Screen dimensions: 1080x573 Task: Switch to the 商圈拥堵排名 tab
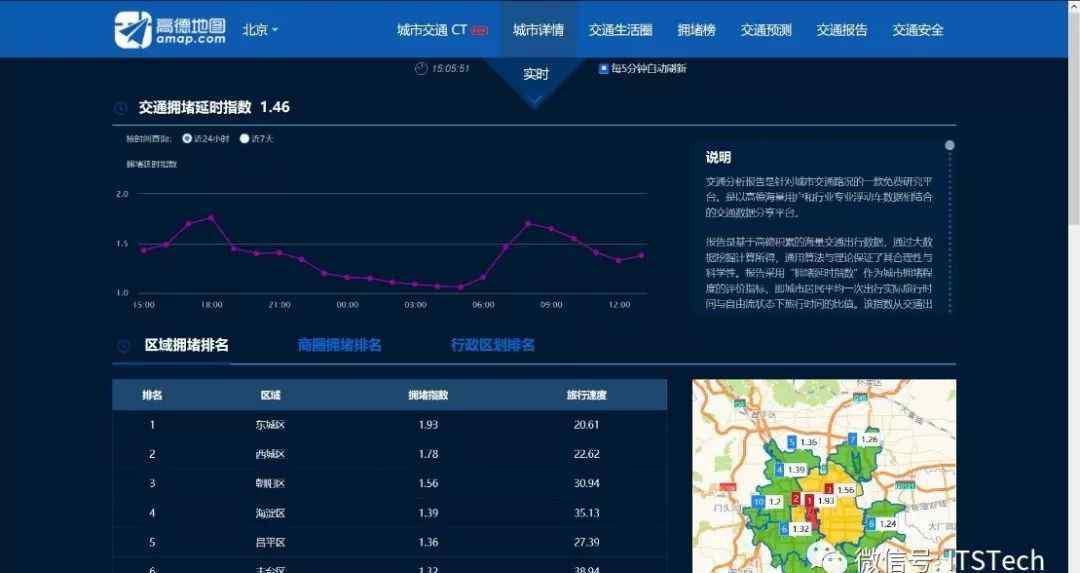click(x=340, y=345)
